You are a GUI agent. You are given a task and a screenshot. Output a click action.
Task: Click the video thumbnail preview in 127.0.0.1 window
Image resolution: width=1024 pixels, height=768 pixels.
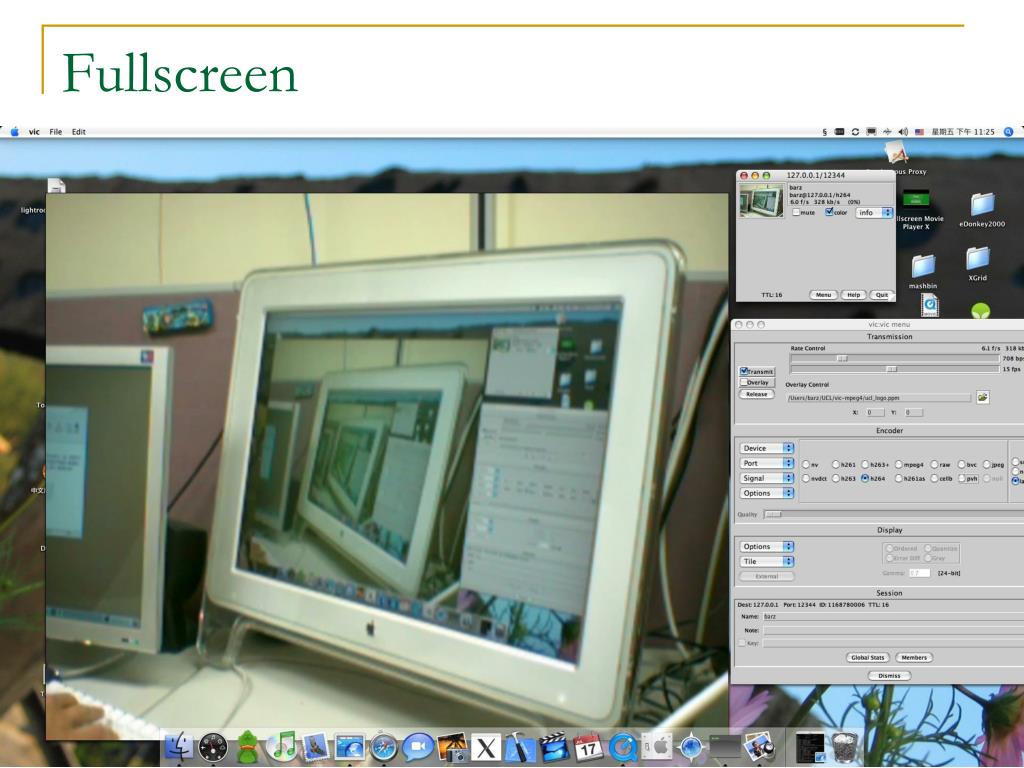pyautogui.click(x=761, y=200)
